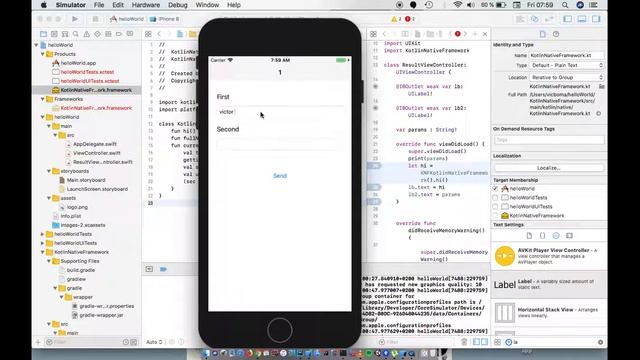Image resolution: width=640 pixels, height=360 pixels.
Task: Collapse the storyboards folder
Action: pos(49,171)
